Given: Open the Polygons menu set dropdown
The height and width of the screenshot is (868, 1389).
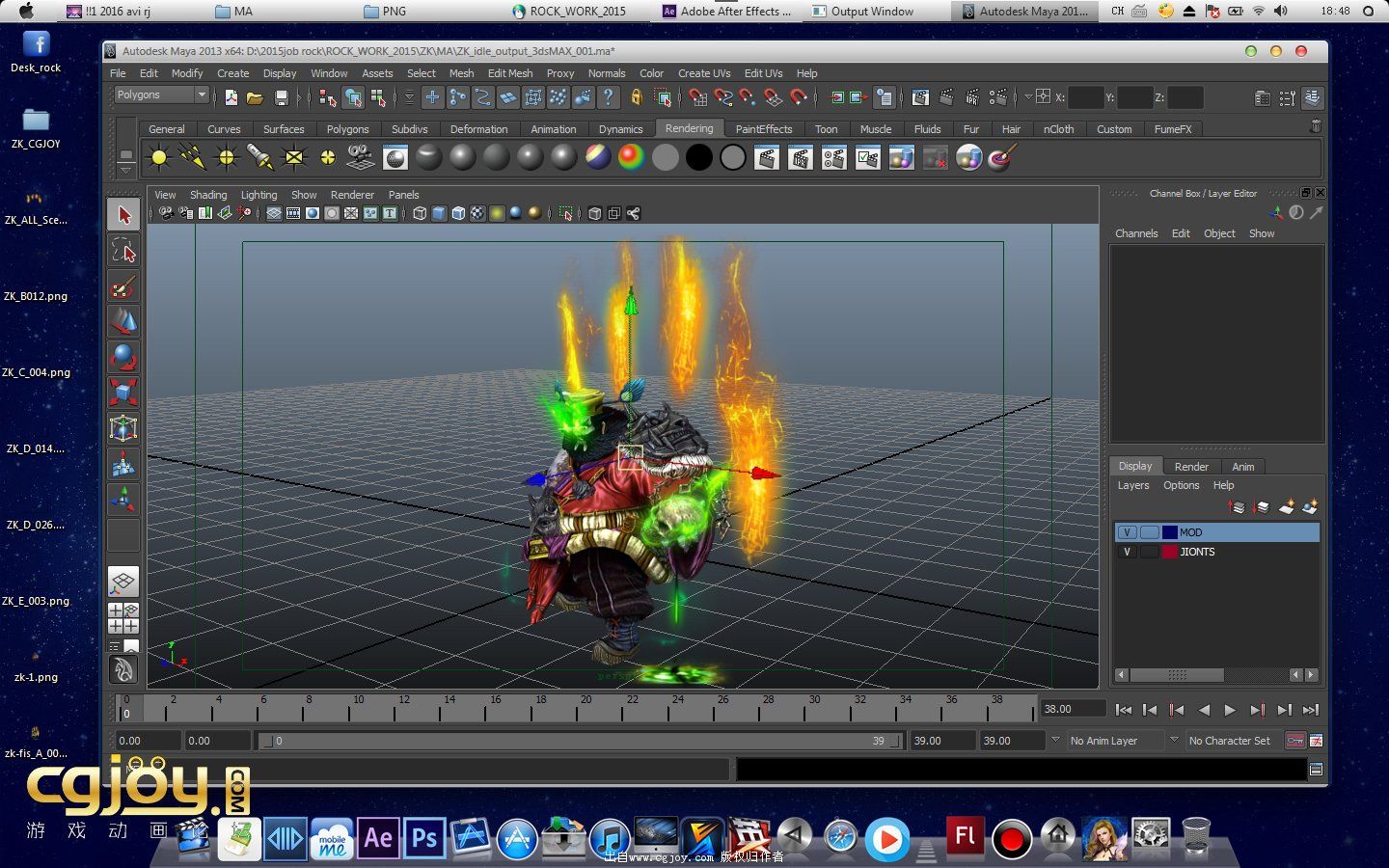Looking at the screenshot, I should click(162, 95).
